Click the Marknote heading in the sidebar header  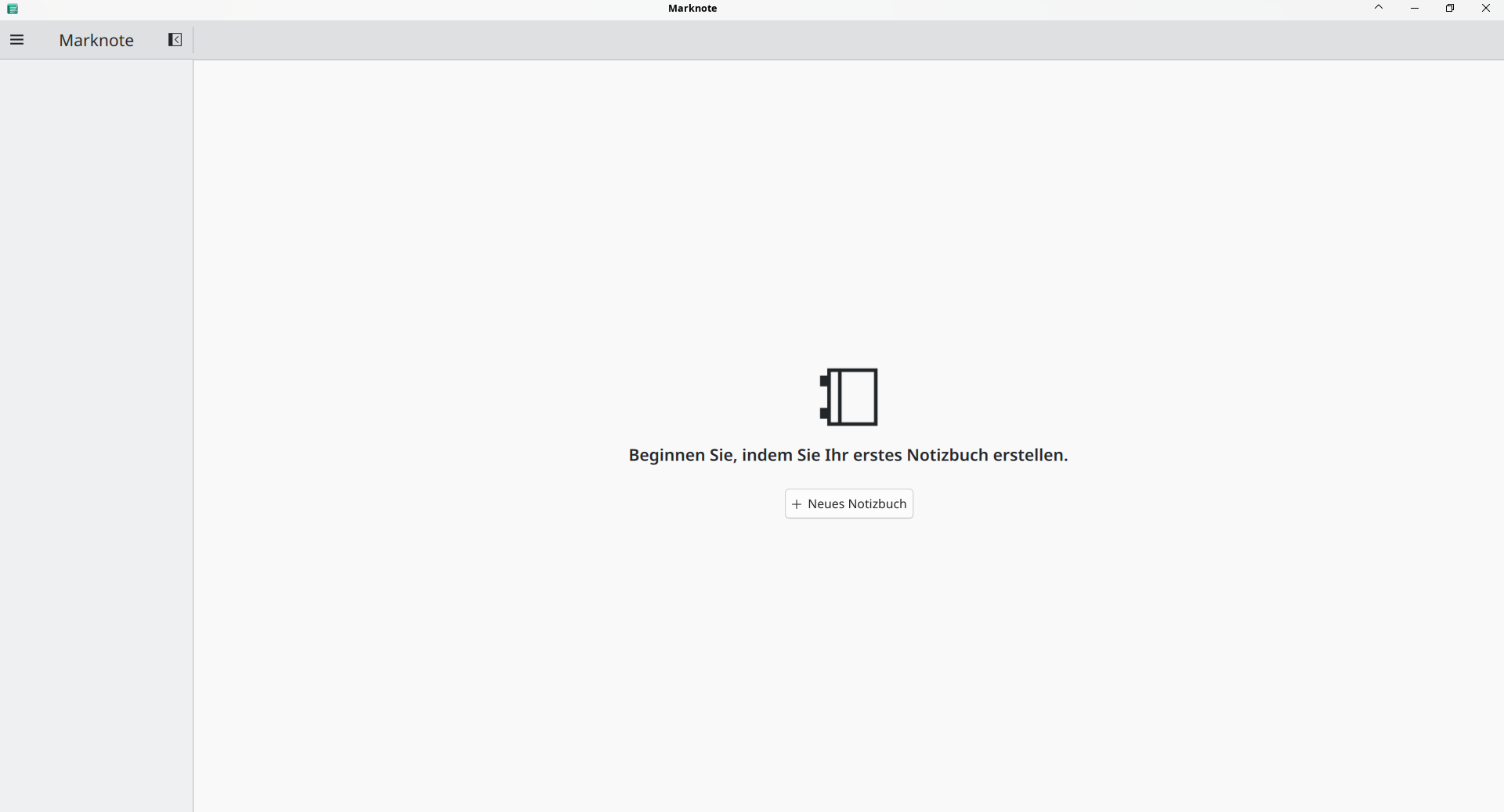click(96, 41)
